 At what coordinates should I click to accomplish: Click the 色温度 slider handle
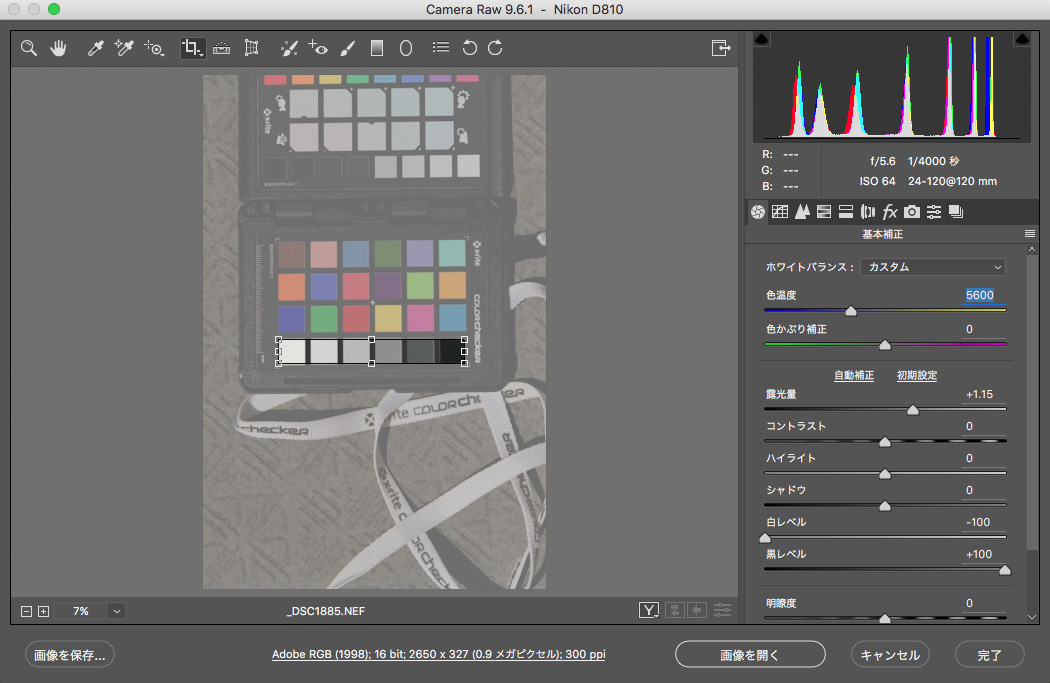coord(850,311)
